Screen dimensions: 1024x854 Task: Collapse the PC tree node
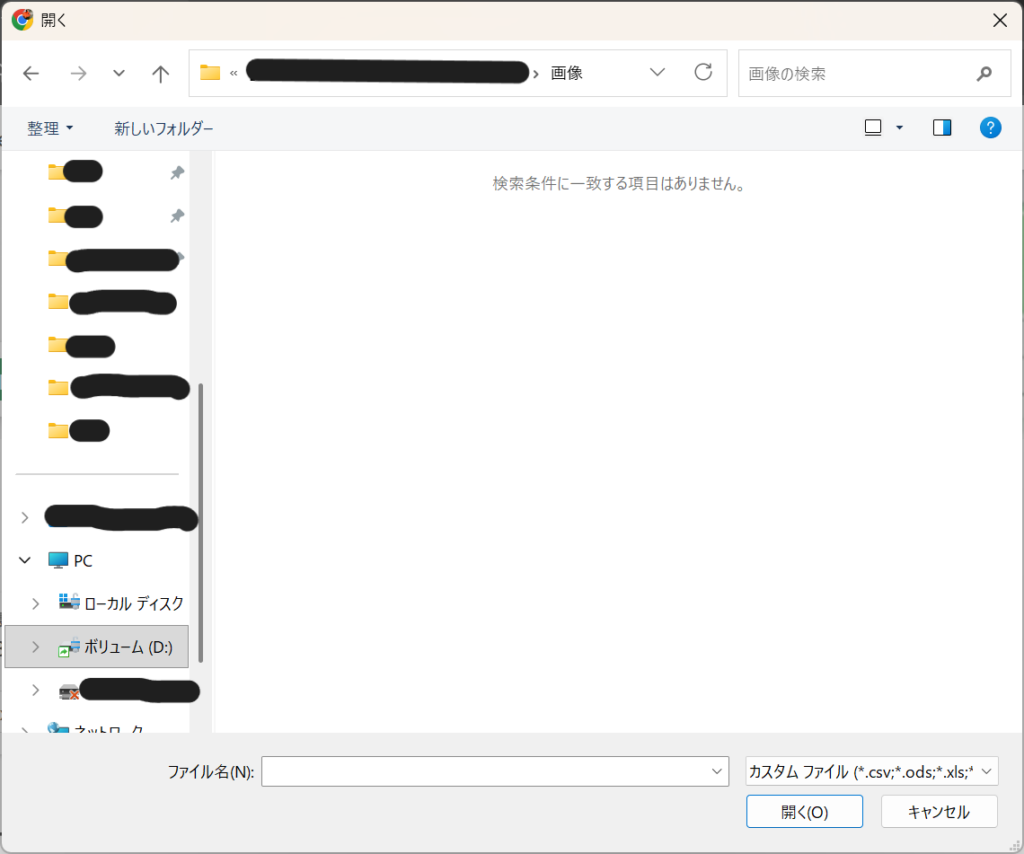tap(25, 561)
